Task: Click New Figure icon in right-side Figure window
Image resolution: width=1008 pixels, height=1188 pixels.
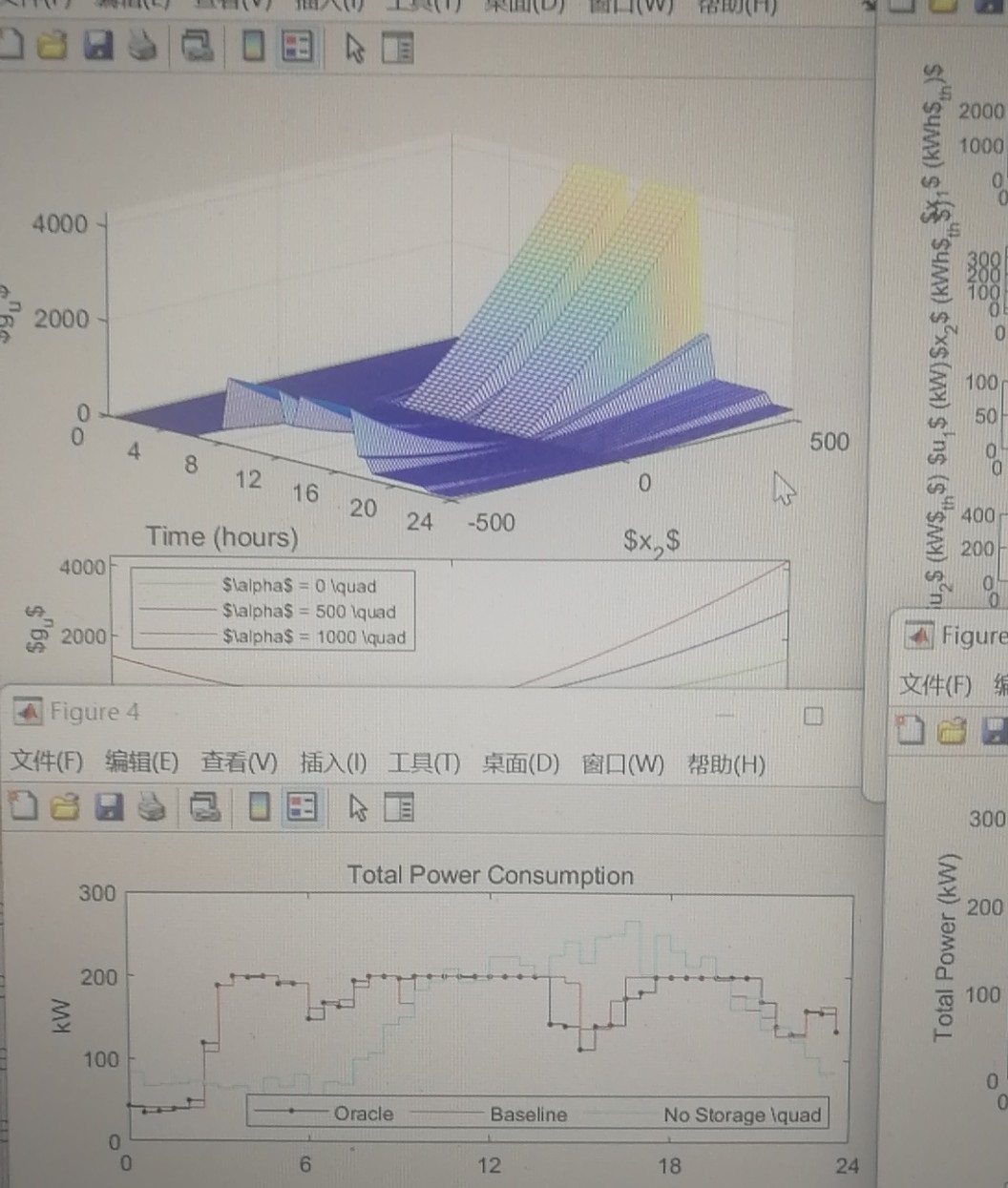Action: [x=912, y=731]
